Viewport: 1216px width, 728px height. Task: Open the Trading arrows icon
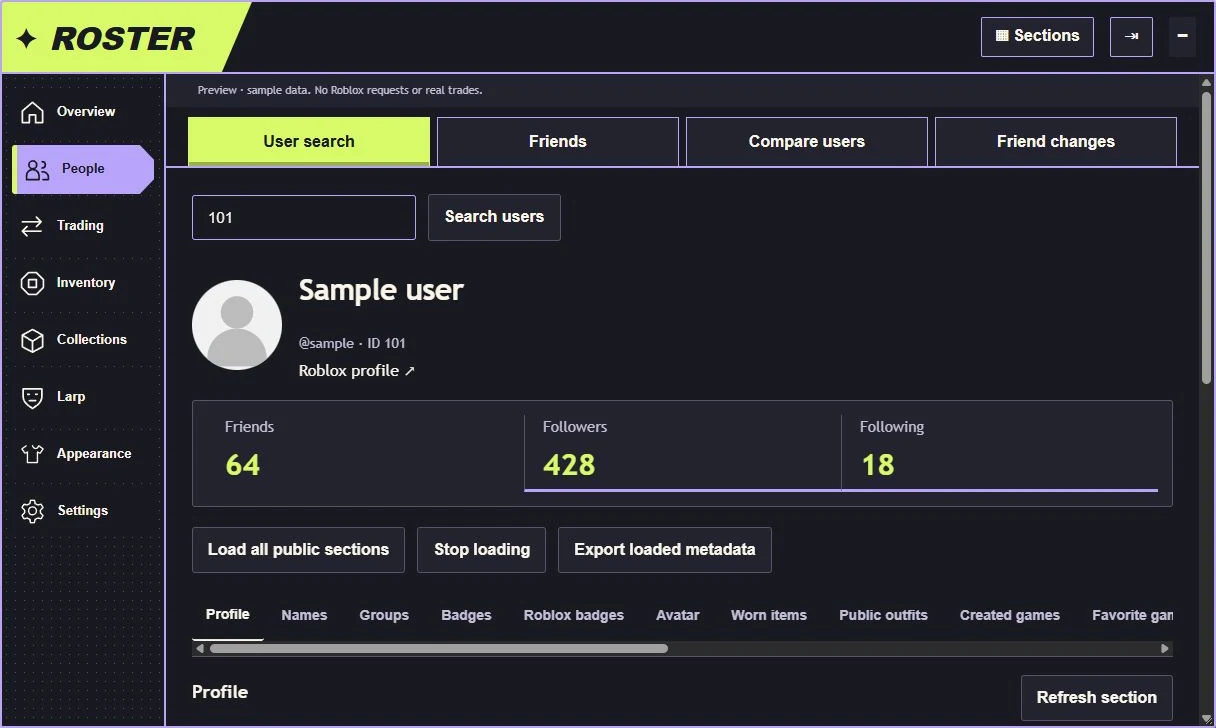pos(32,226)
